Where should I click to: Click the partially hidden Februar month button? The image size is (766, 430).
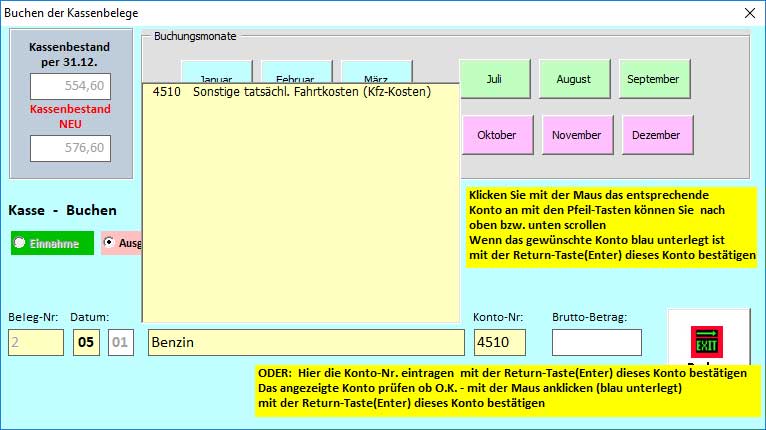tap(296, 72)
